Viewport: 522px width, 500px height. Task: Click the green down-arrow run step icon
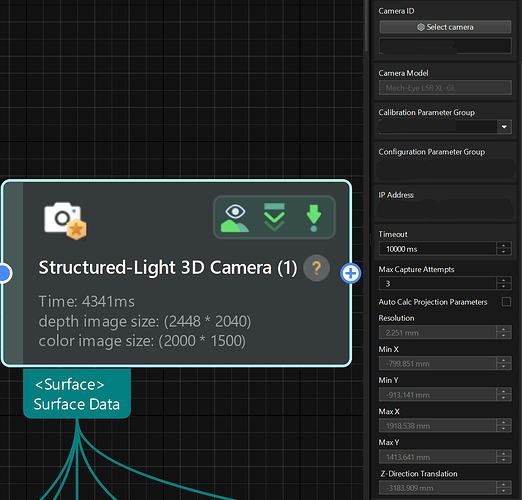pos(313,218)
